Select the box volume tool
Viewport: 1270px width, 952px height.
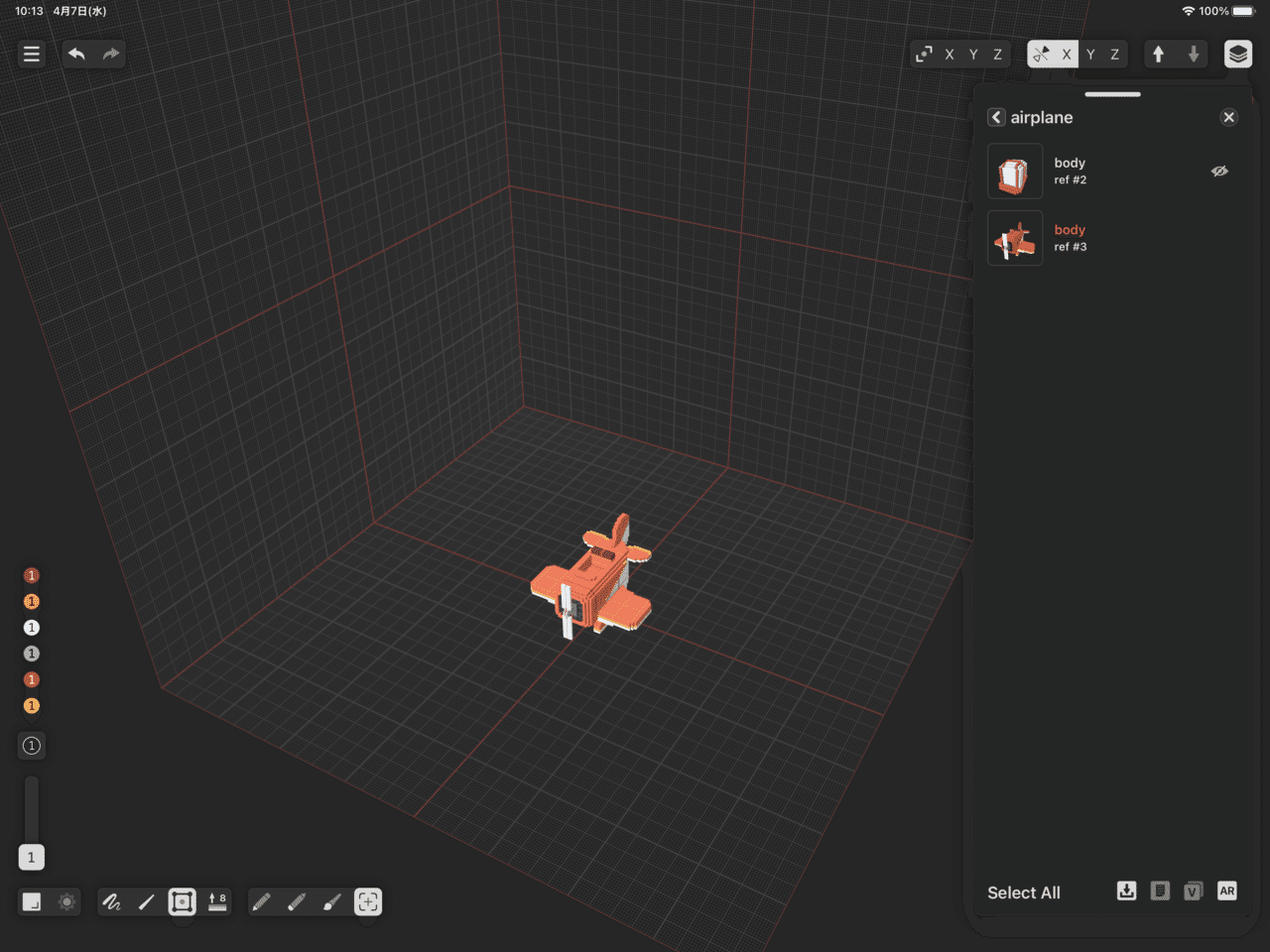[183, 902]
